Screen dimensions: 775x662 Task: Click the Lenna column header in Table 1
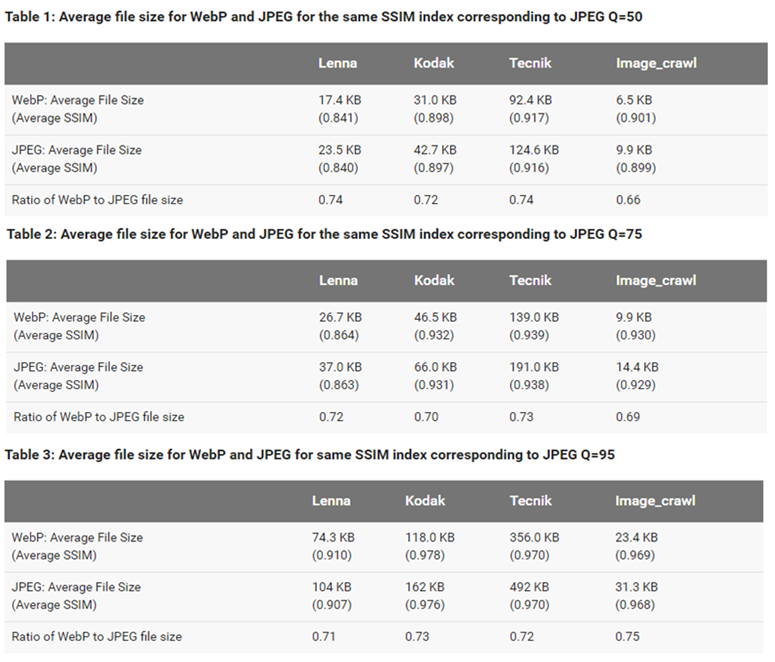pos(337,63)
